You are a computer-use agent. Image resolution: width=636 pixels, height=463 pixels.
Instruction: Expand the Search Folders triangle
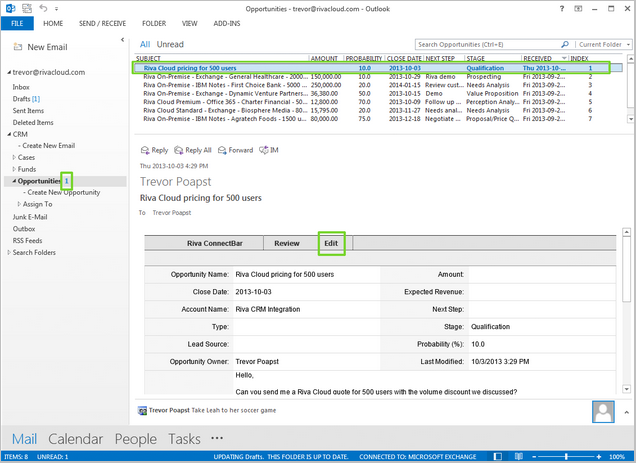pos(9,252)
